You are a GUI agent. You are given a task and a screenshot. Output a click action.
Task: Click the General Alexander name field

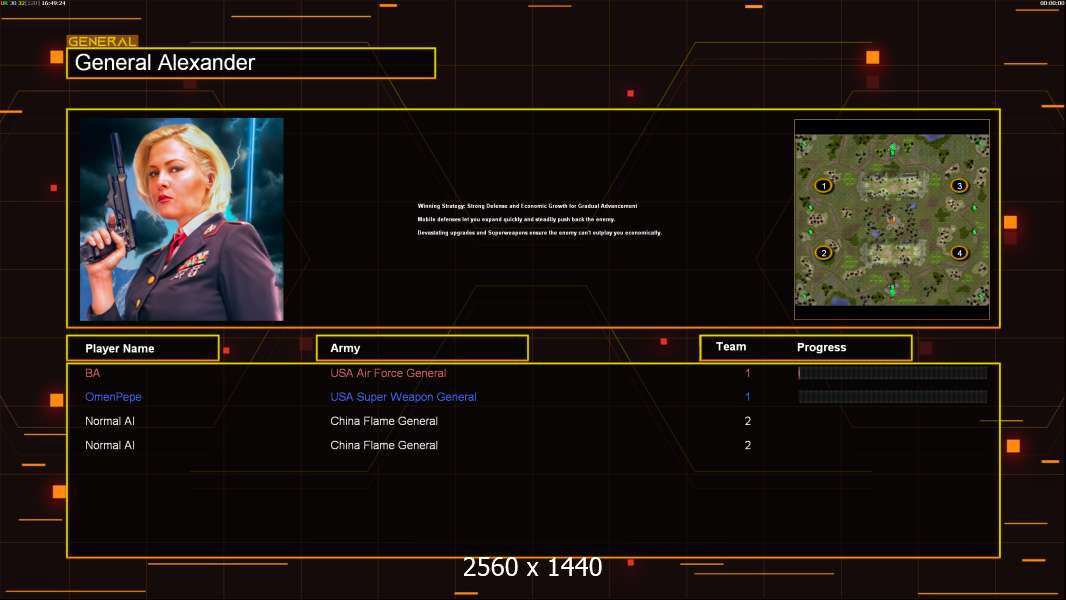(x=251, y=63)
